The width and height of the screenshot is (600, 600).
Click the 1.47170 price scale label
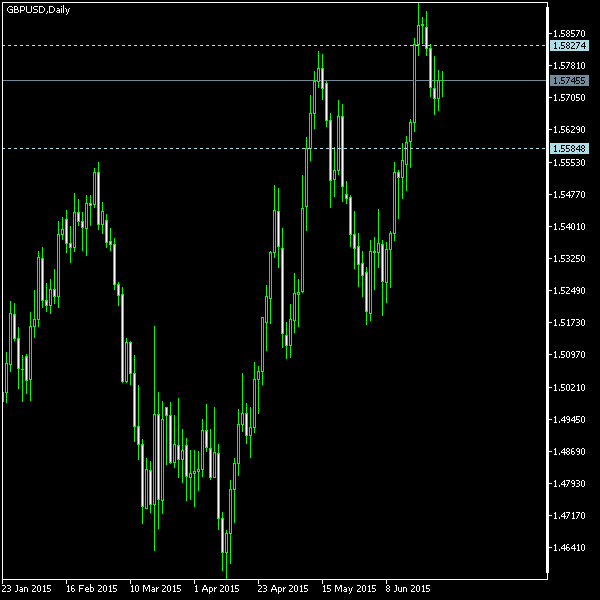point(569,516)
